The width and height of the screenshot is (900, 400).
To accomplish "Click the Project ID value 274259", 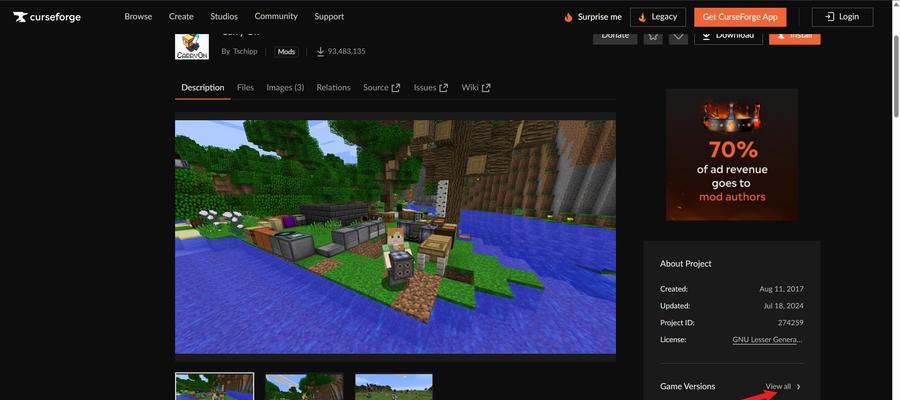I will pyautogui.click(x=790, y=323).
